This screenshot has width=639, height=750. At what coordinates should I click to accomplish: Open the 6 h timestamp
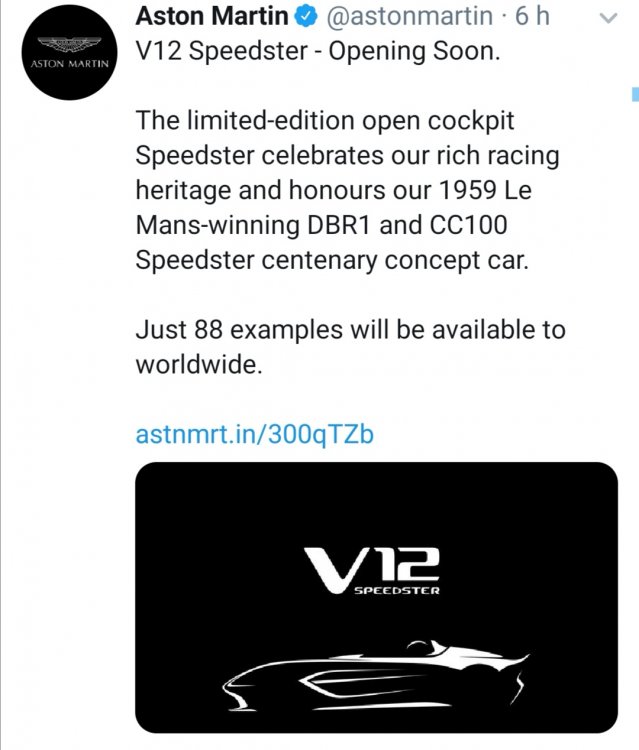(532, 16)
